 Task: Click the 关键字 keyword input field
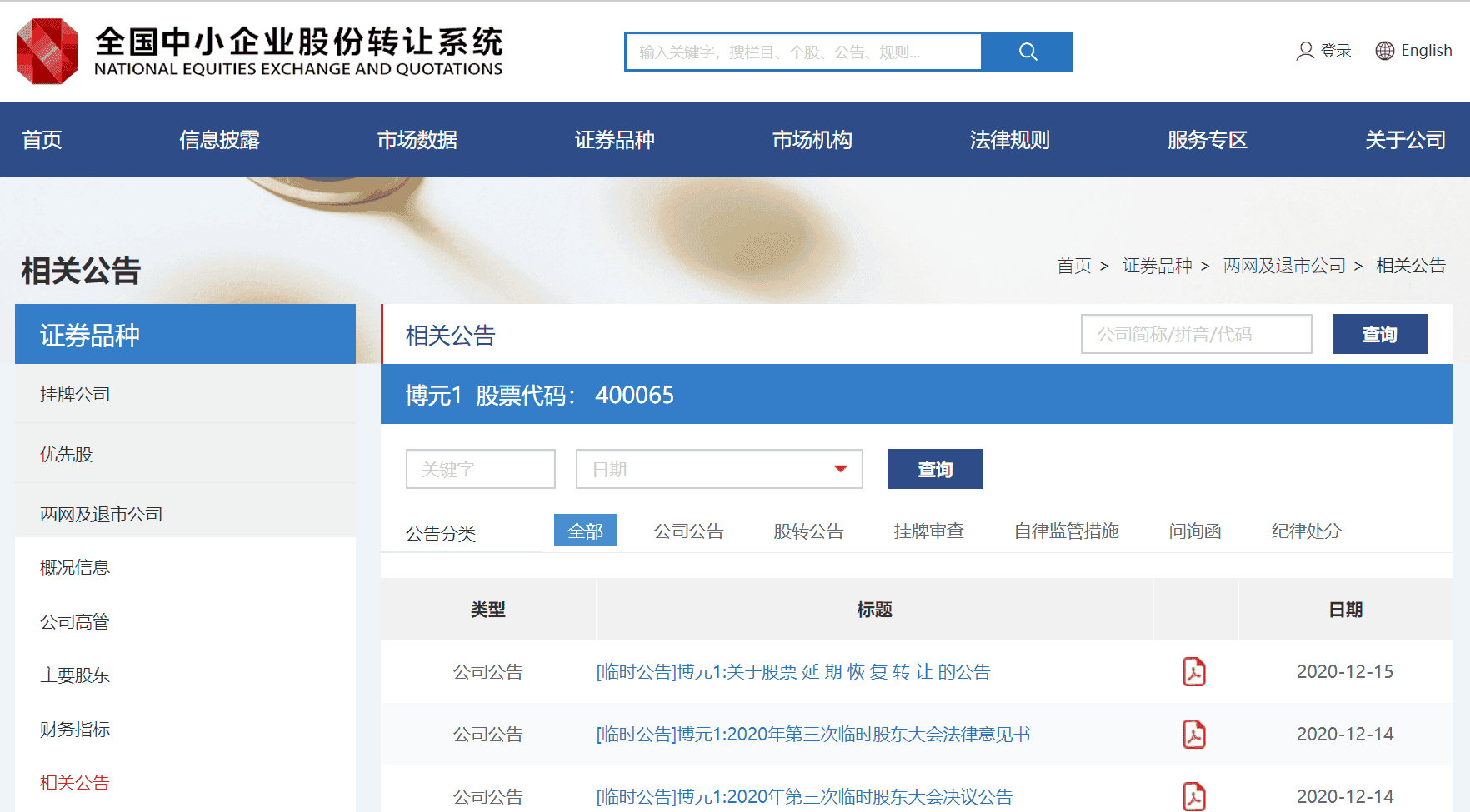point(480,469)
